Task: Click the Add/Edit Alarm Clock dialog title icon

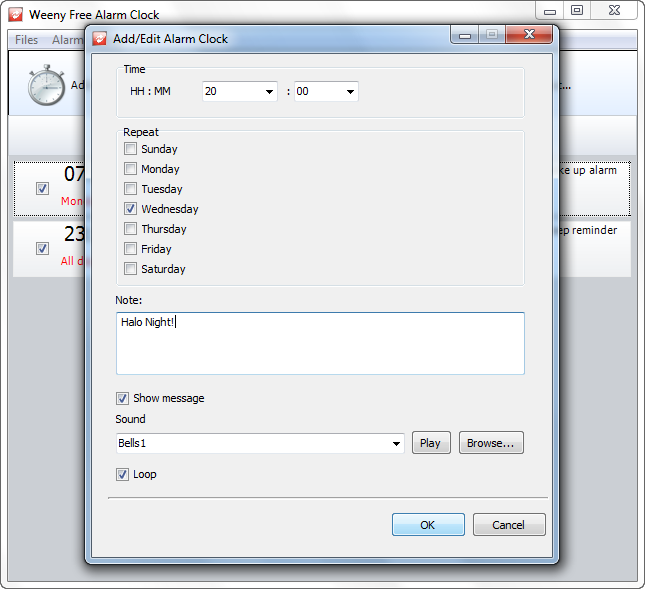Action: tap(100, 39)
